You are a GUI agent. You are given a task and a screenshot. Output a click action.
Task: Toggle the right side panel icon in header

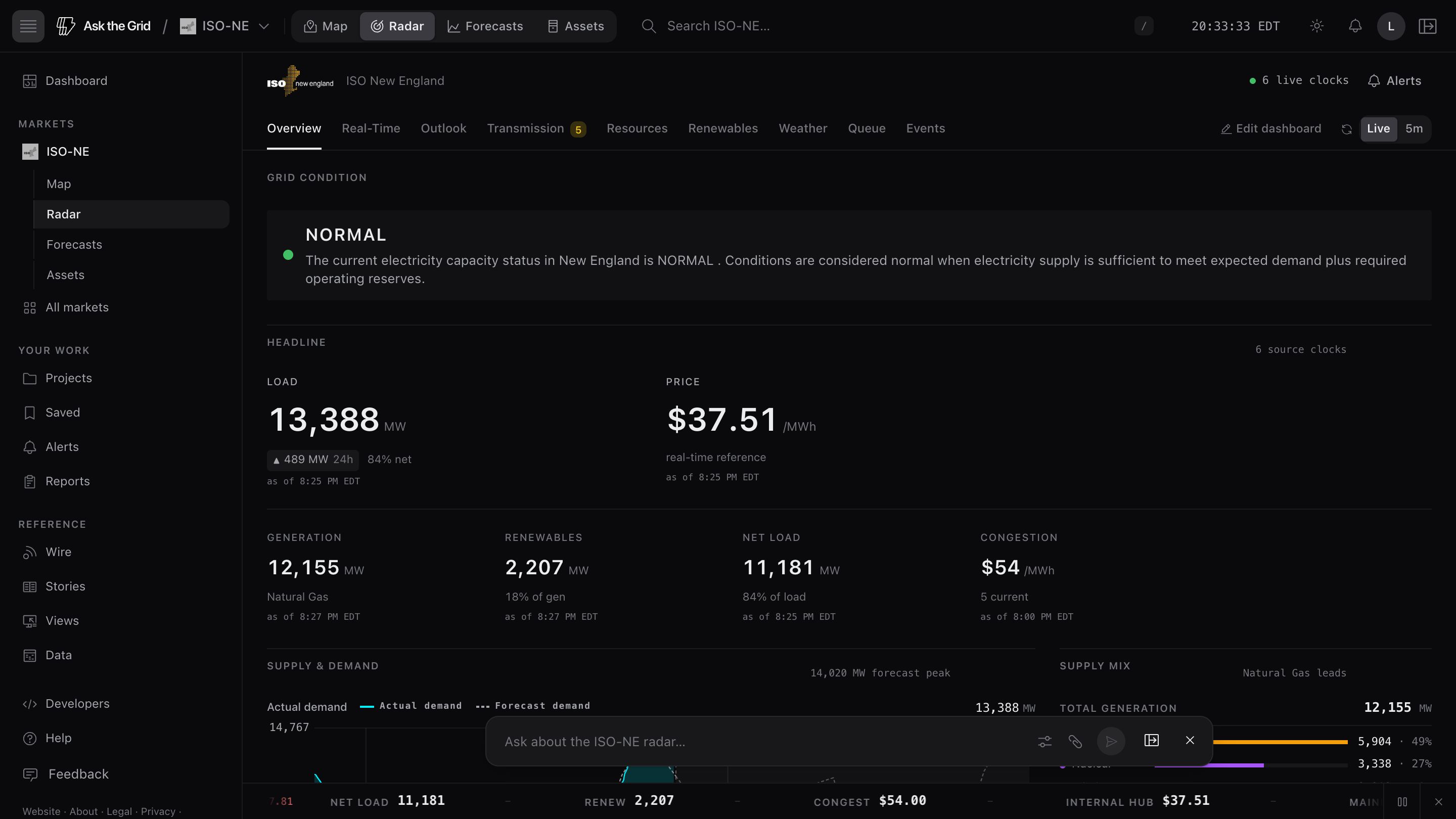(x=1427, y=26)
